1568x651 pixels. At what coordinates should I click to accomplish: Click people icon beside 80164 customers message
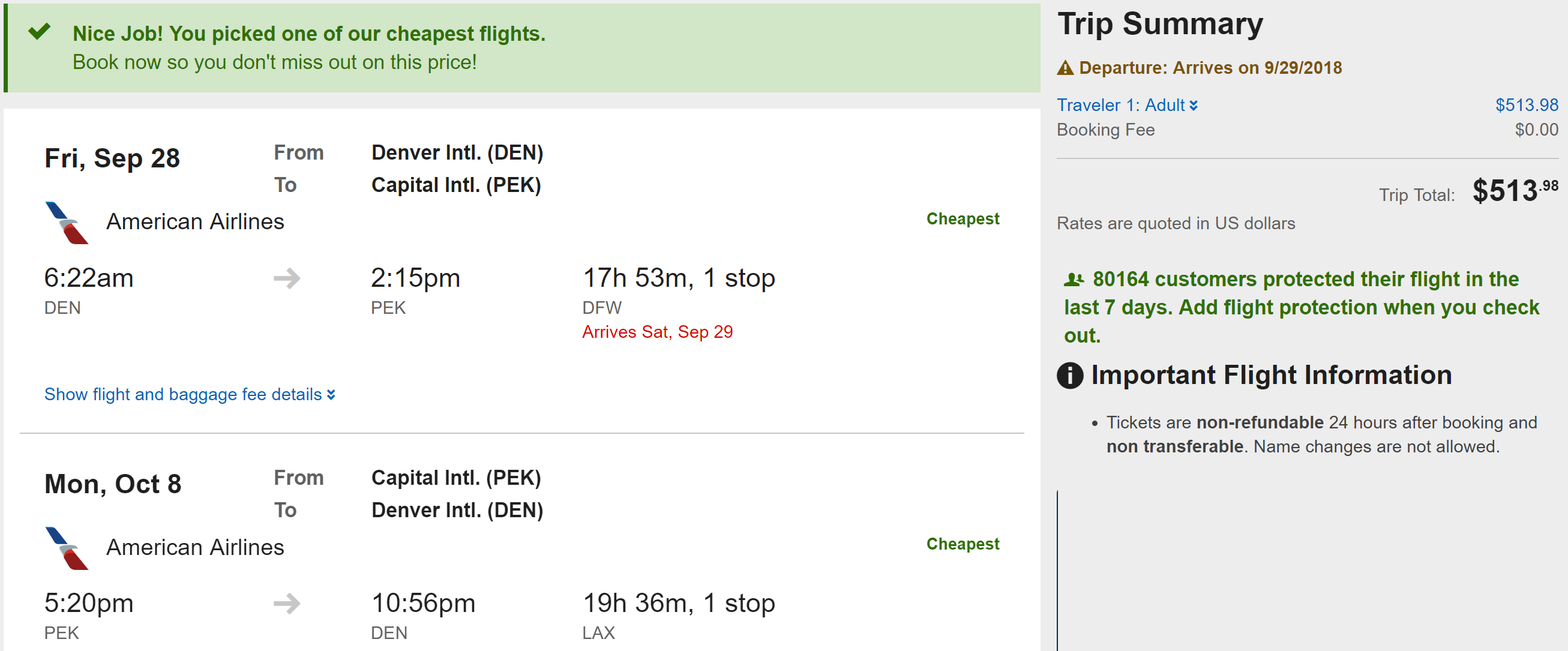click(1074, 280)
